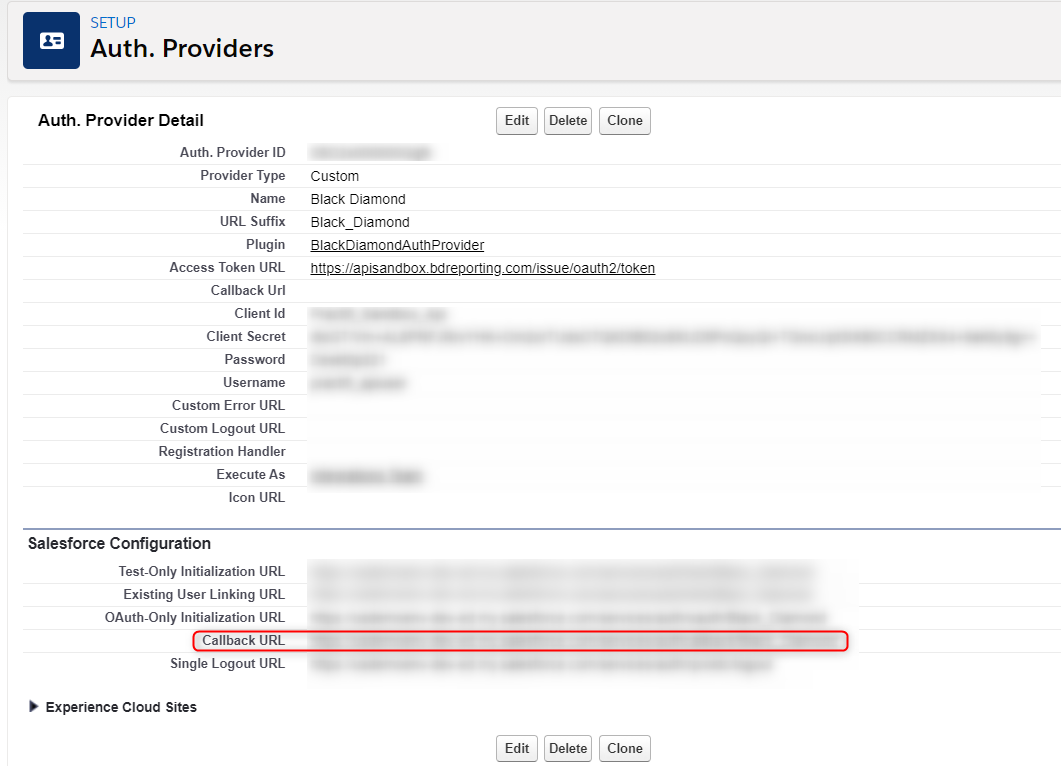
Task: Click the bottom Clone button
Action: click(x=625, y=748)
